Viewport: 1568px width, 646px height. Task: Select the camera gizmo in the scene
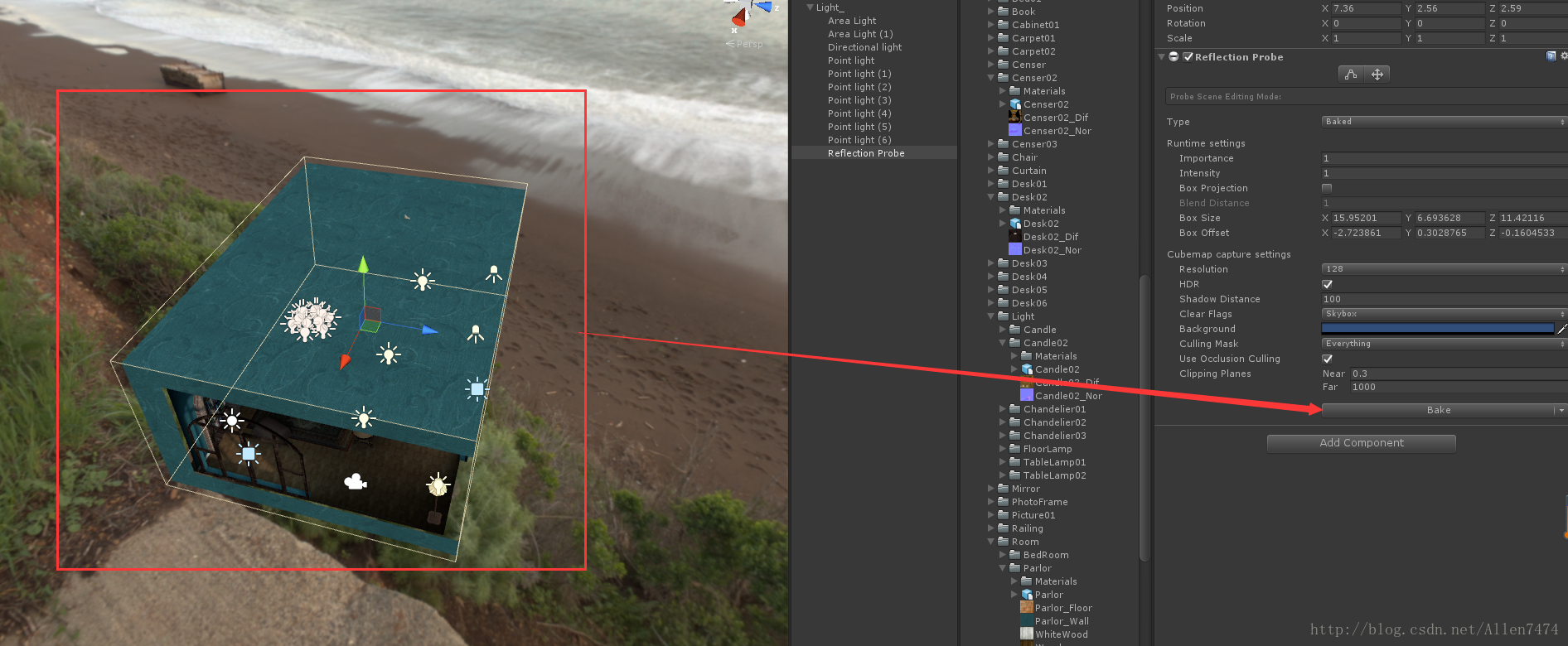point(356,481)
